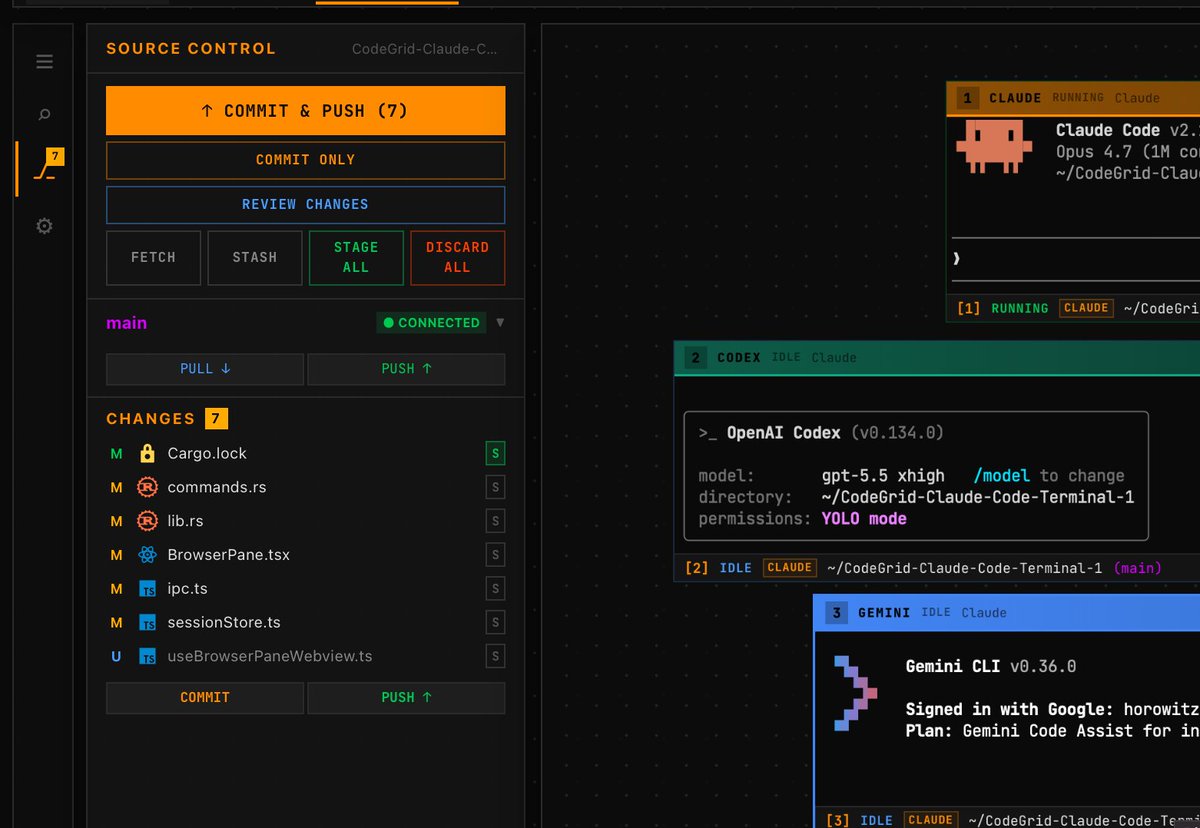Select the lib.rs file row

(305, 521)
